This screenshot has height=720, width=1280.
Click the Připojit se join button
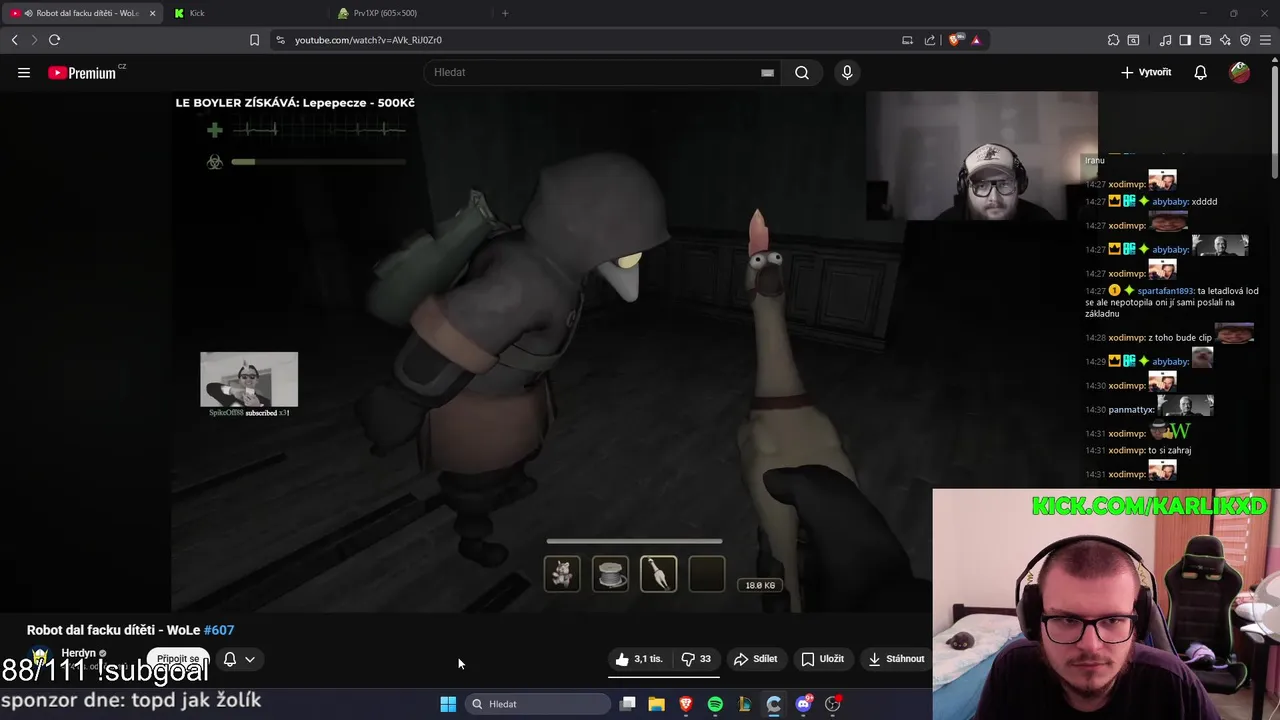click(x=178, y=659)
